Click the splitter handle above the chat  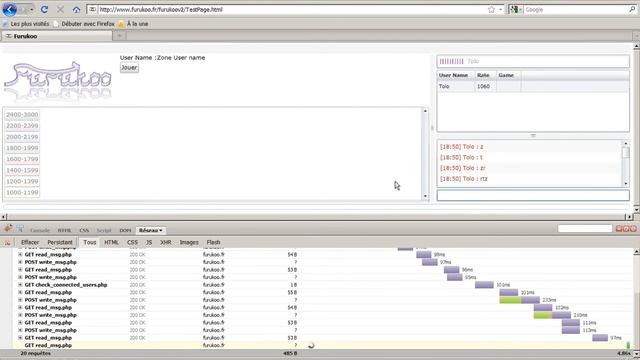coord(533,136)
